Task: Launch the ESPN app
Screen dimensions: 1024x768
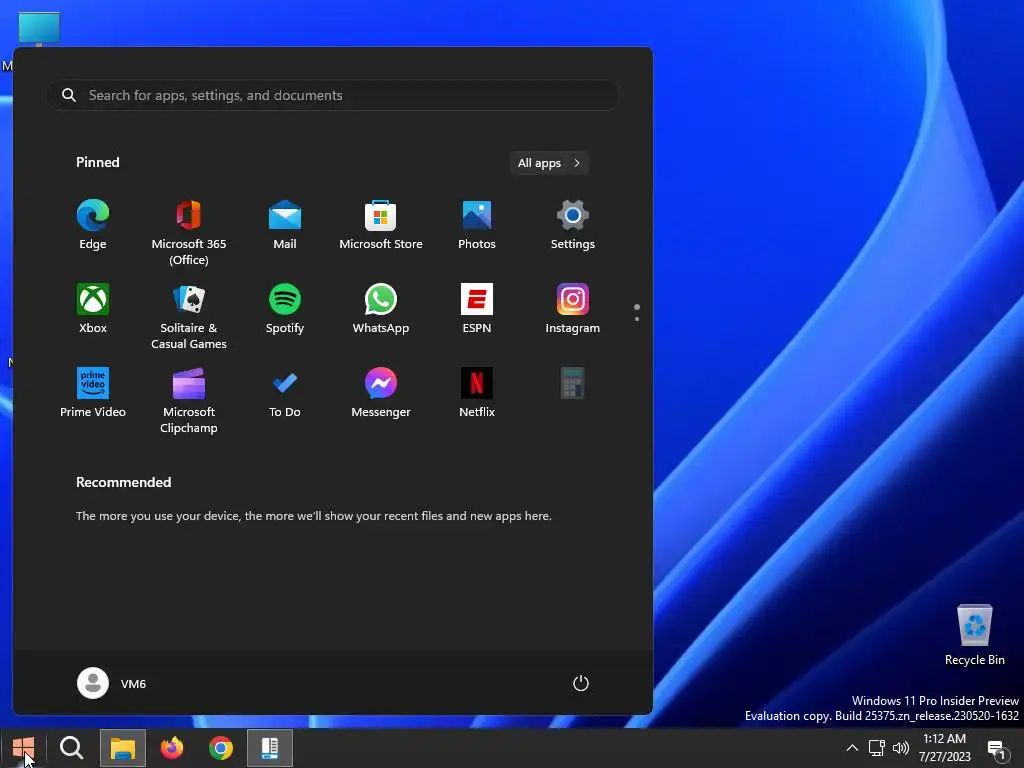Action: [477, 309]
